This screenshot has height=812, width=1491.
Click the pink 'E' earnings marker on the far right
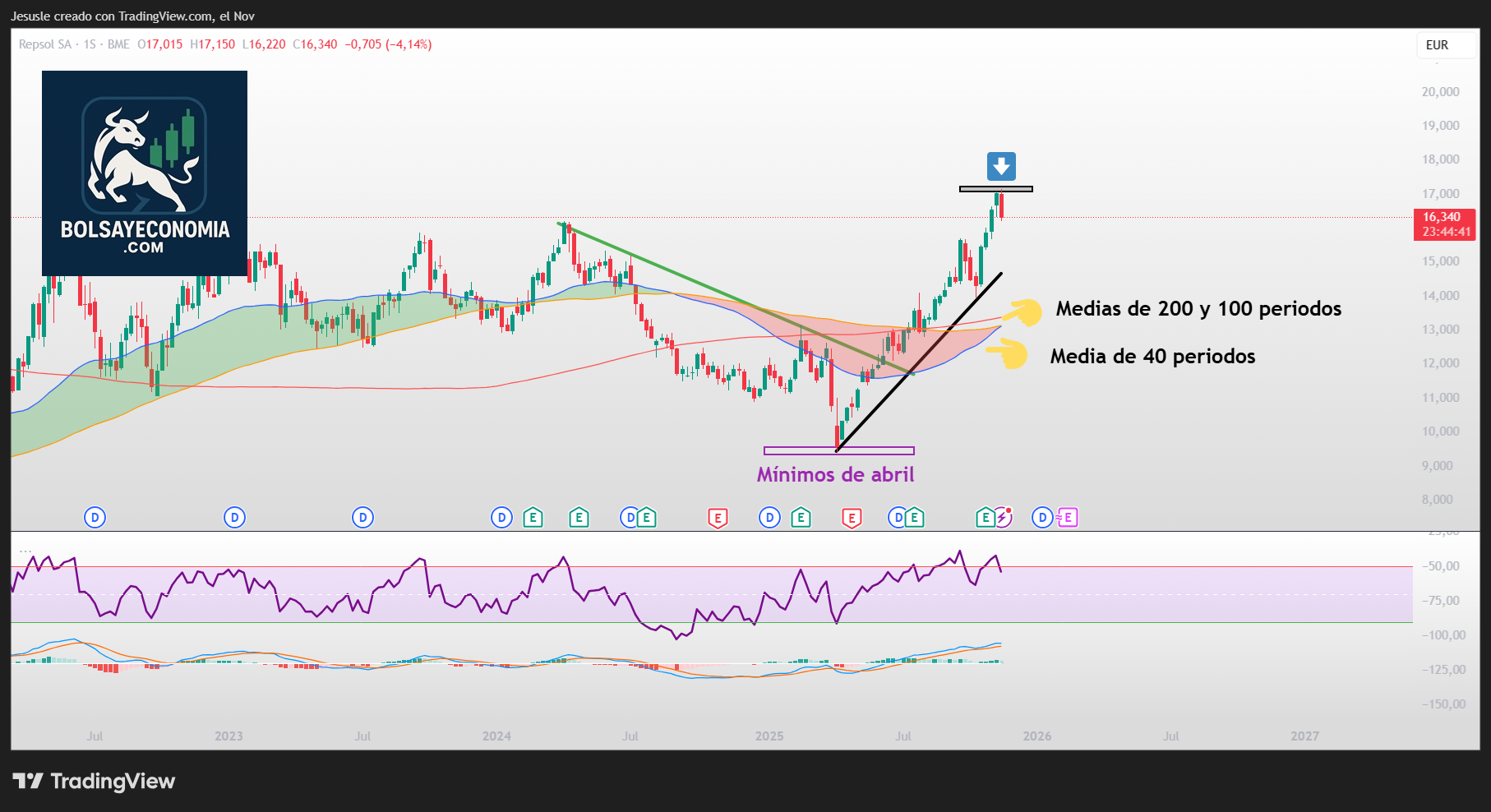(x=1067, y=518)
